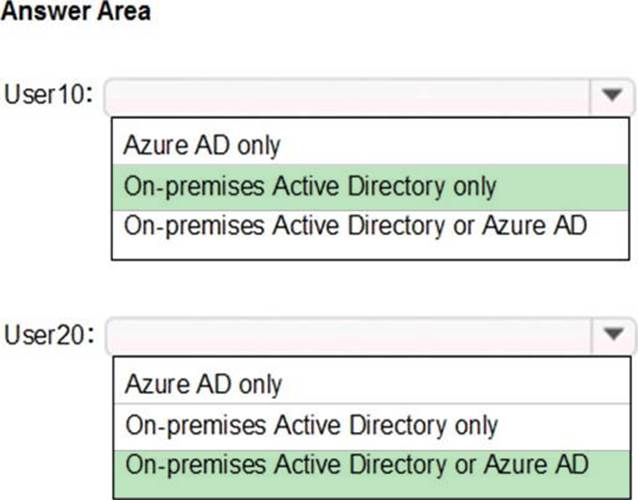Pick "On-premises Active Directory or Azure AD" for User20
This screenshot has width=638, height=500.
point(355,464)
